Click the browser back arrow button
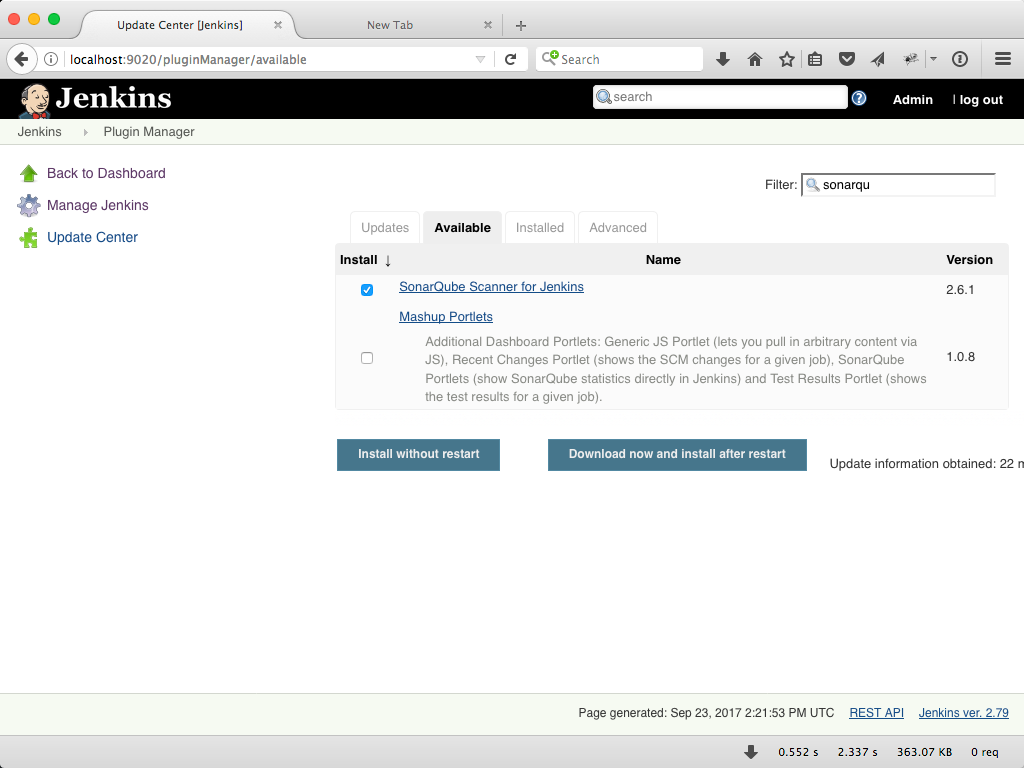 point(22,59)
